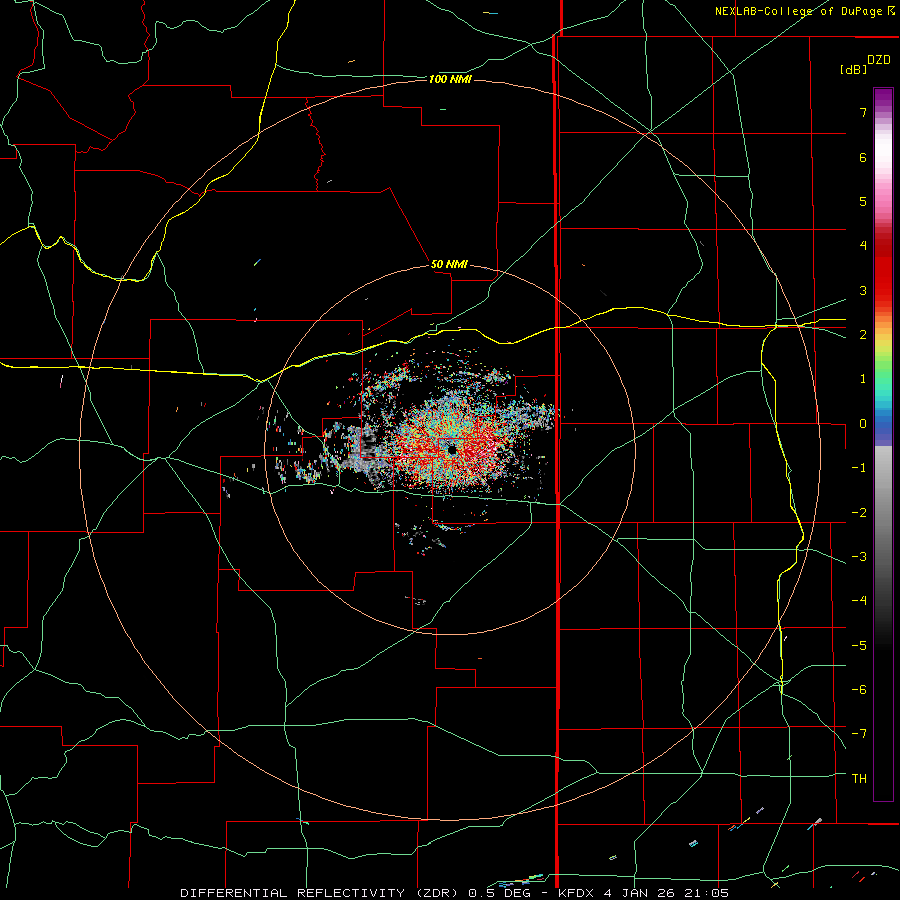Click the -5 value on color scale
This screenshot has width=900, height=900.
pos(859,646)
